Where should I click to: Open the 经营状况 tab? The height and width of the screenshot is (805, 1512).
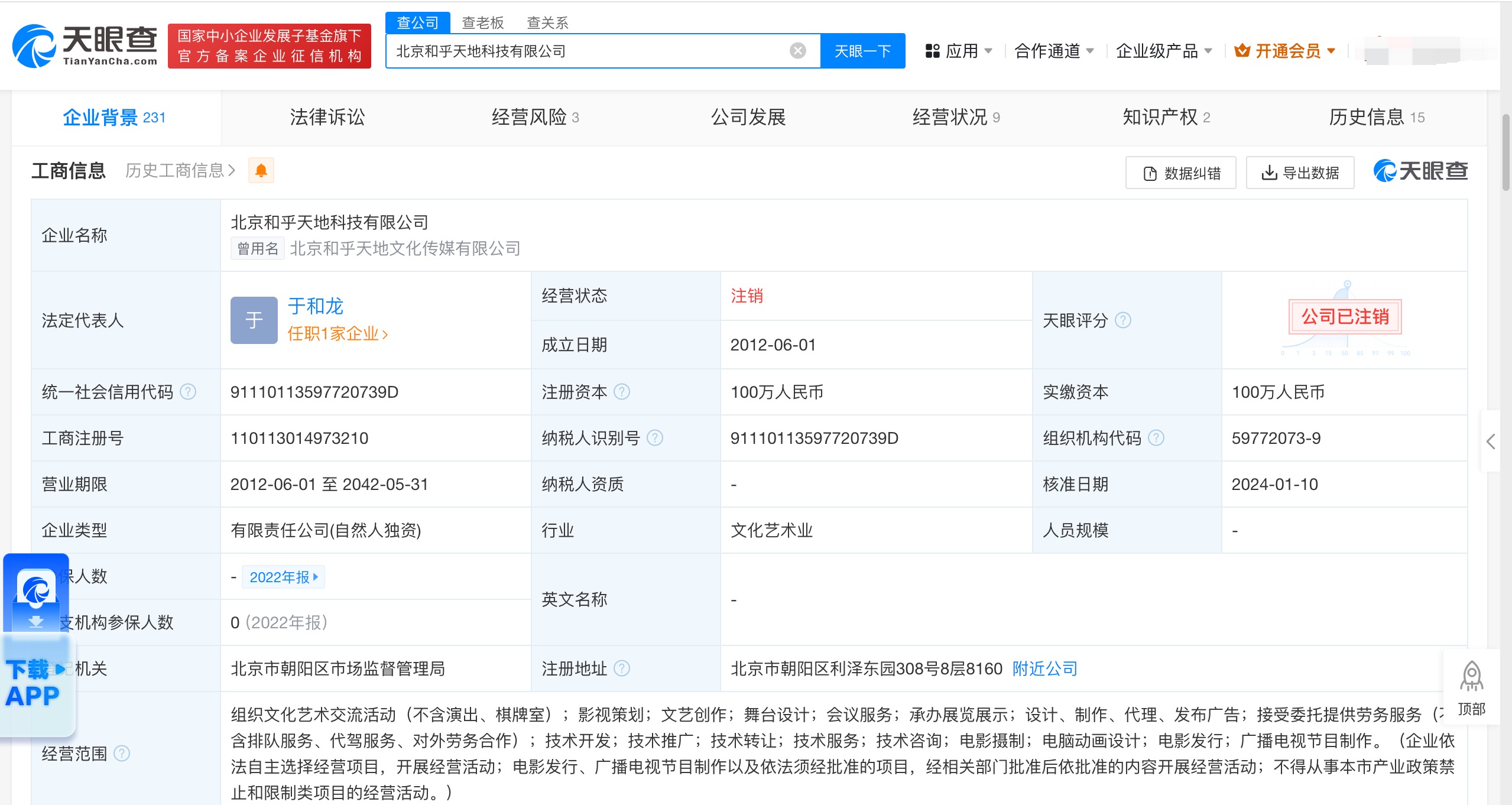pyautogui.click(x=956, y=117)
